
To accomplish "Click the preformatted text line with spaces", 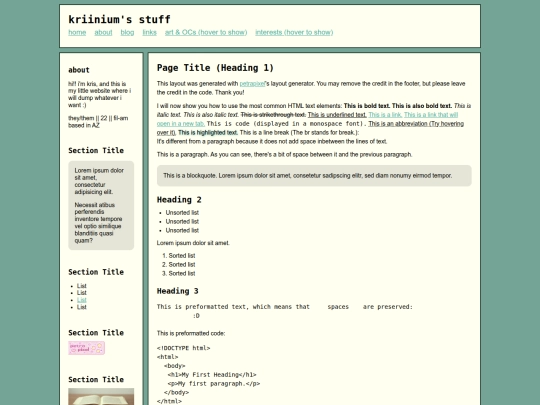I will [284, 307].
